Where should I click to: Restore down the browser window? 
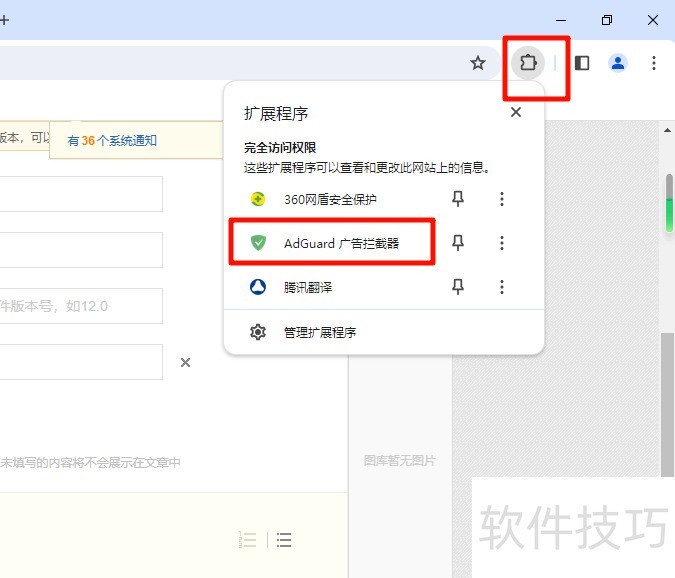coord(607,20)
